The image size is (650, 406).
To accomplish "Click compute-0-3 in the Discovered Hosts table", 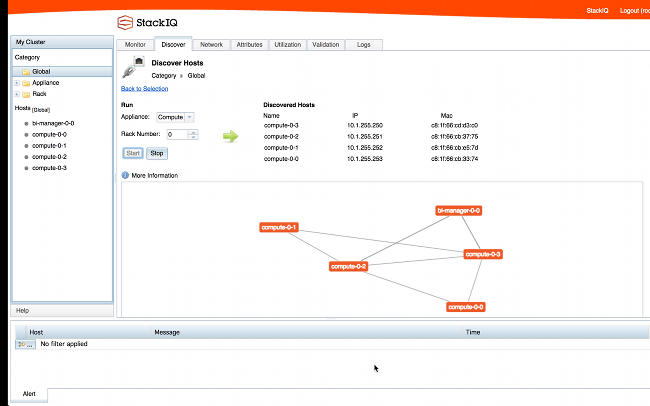I will tap(281, 125).
